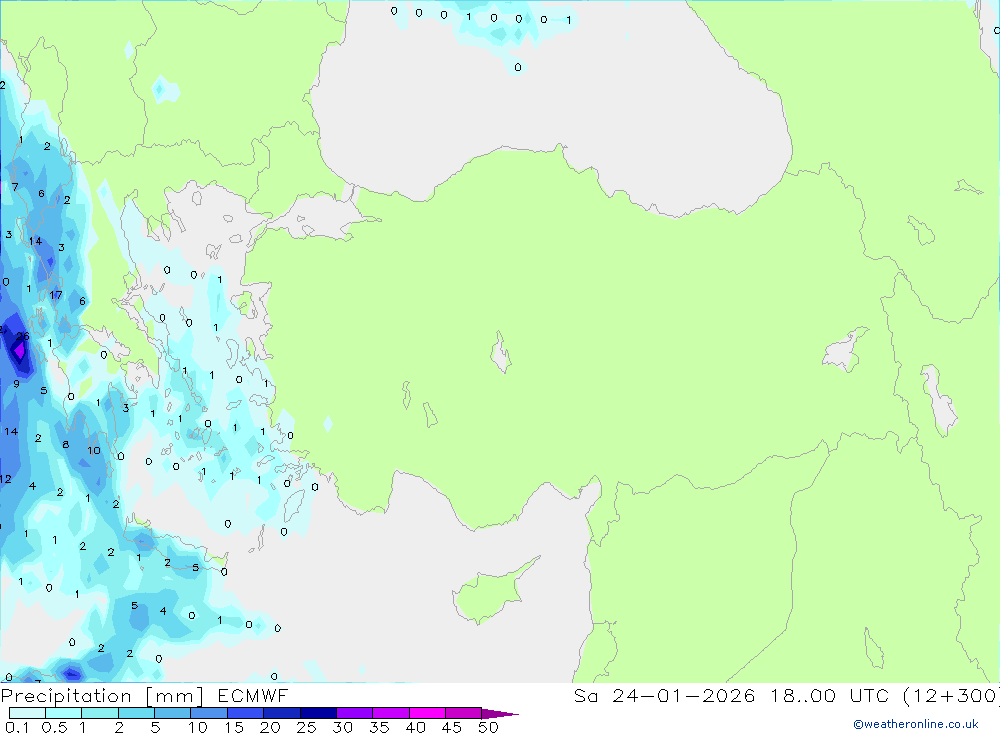Click the "8" map value beside the 10

66,444
